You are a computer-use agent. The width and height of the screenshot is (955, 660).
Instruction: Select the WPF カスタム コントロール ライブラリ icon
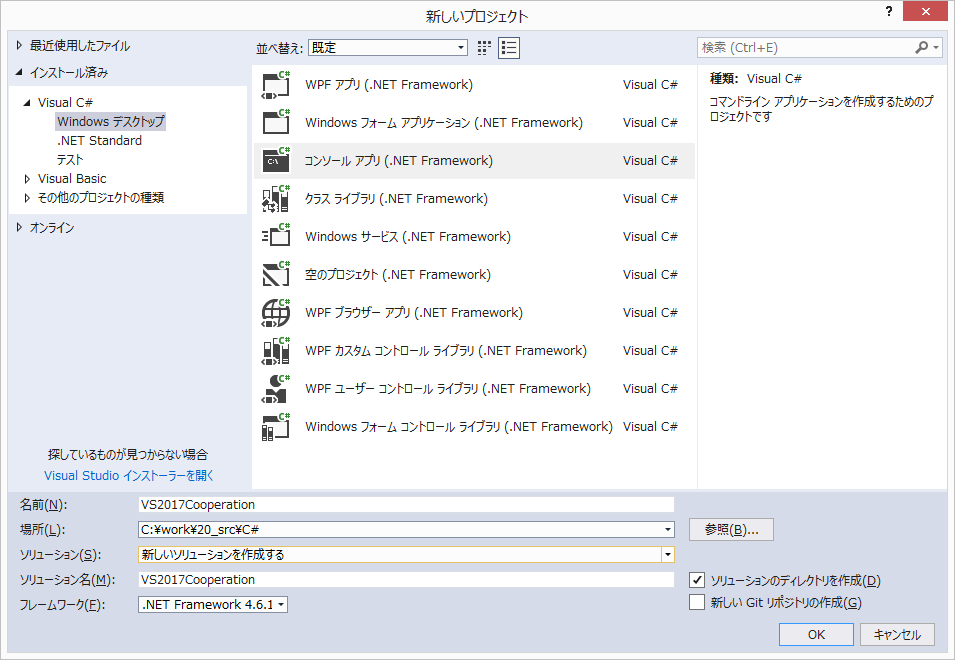(x=276, y=350)
